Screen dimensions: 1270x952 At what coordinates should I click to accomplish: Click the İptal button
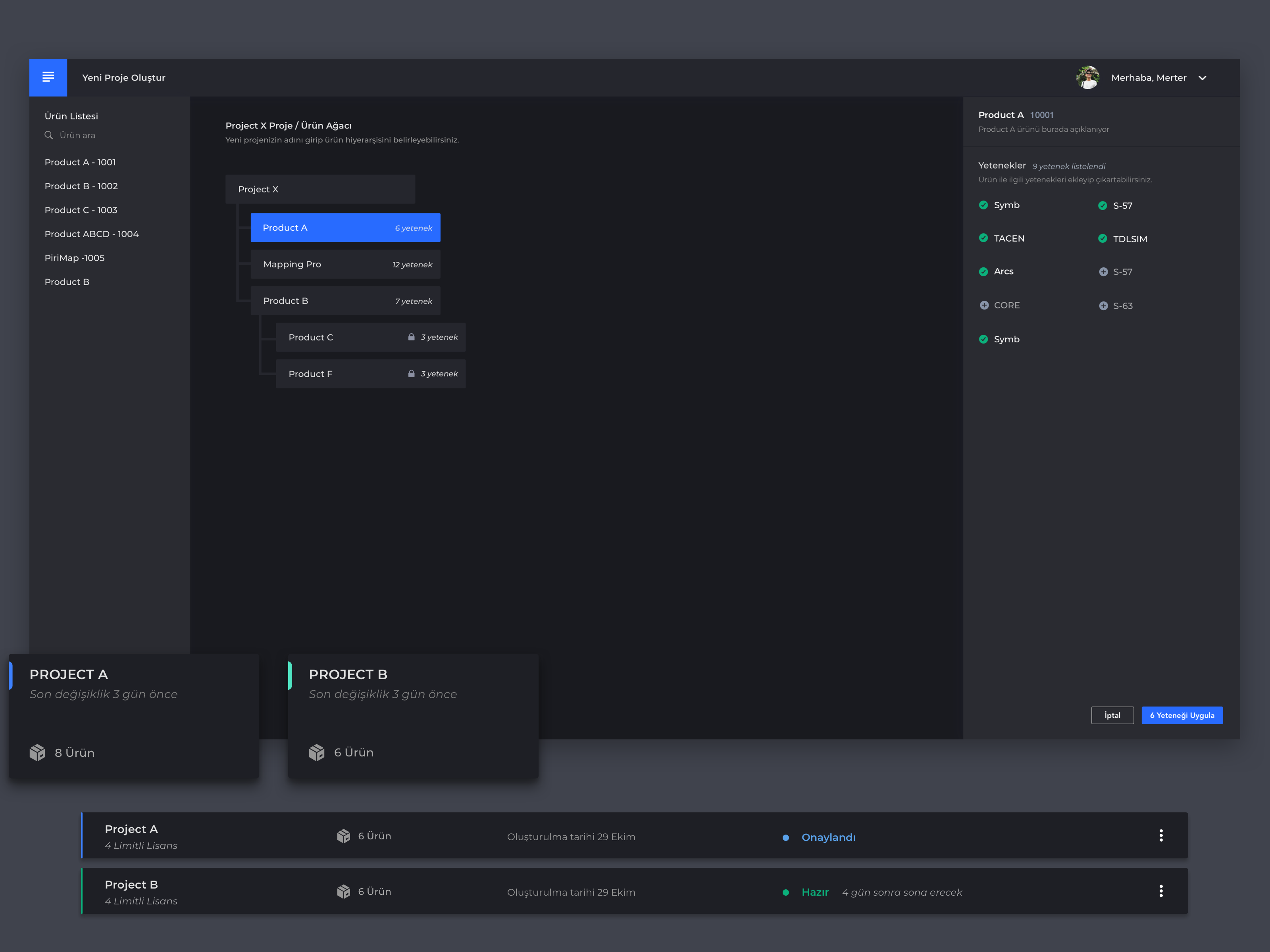1112,715
